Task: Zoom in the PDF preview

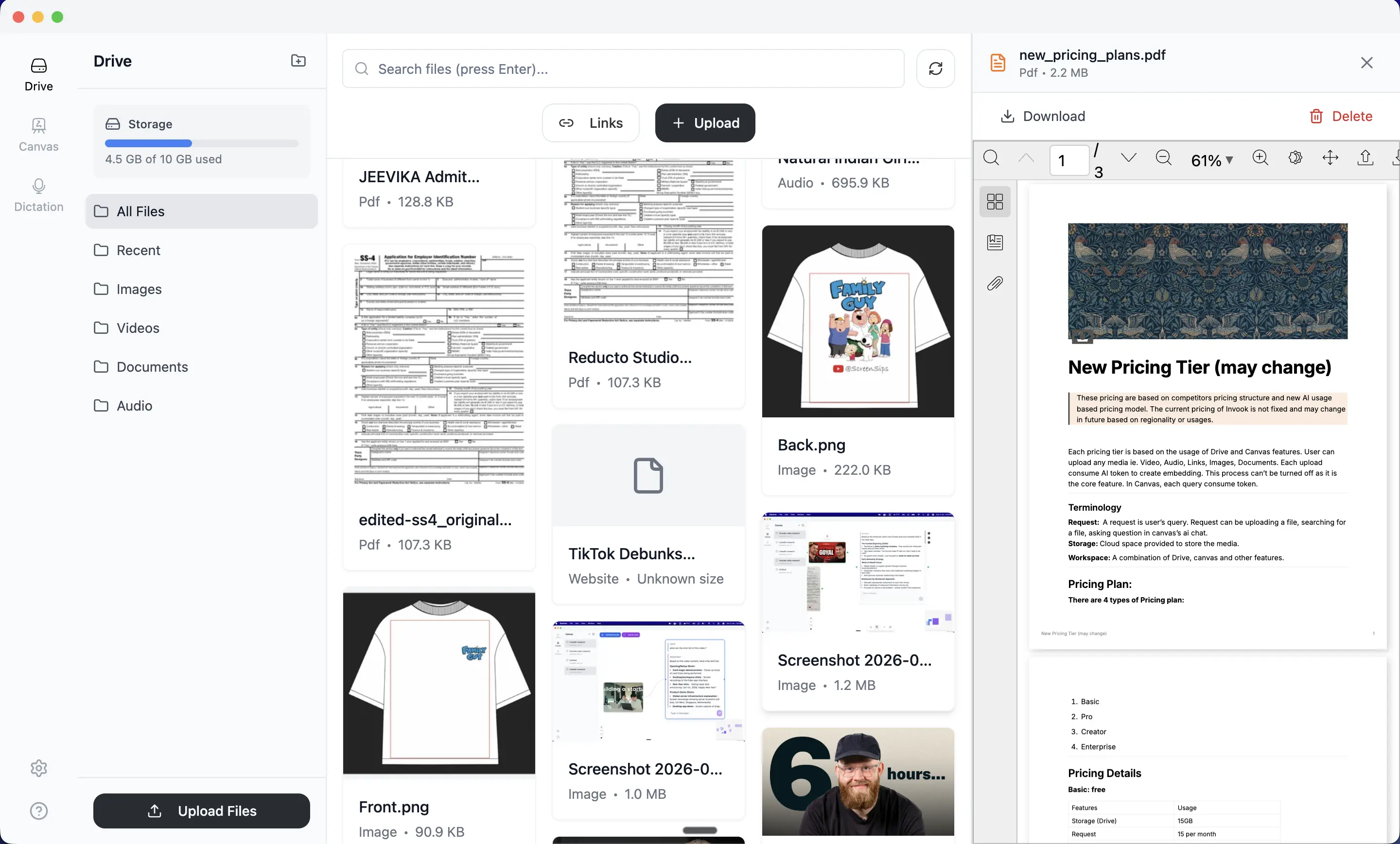Action: click(1260, 158)
